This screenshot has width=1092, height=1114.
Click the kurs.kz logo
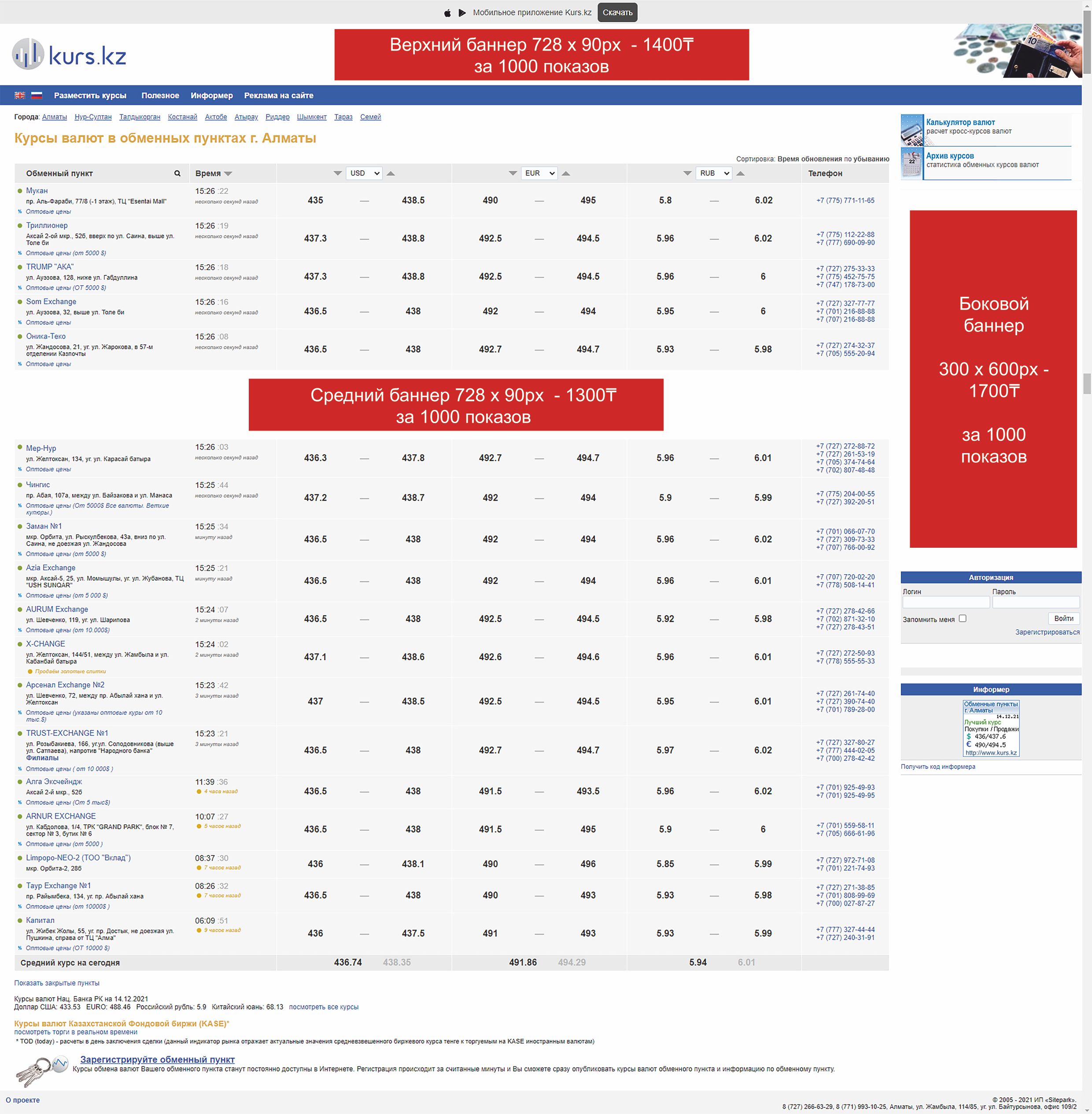coord(70,55)
